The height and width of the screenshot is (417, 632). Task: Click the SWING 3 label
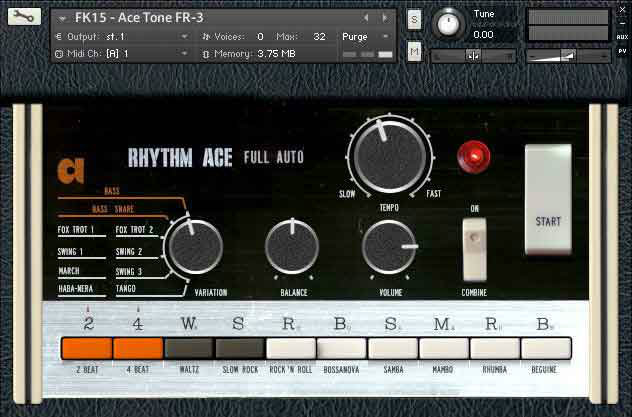(x=129, y=272)
